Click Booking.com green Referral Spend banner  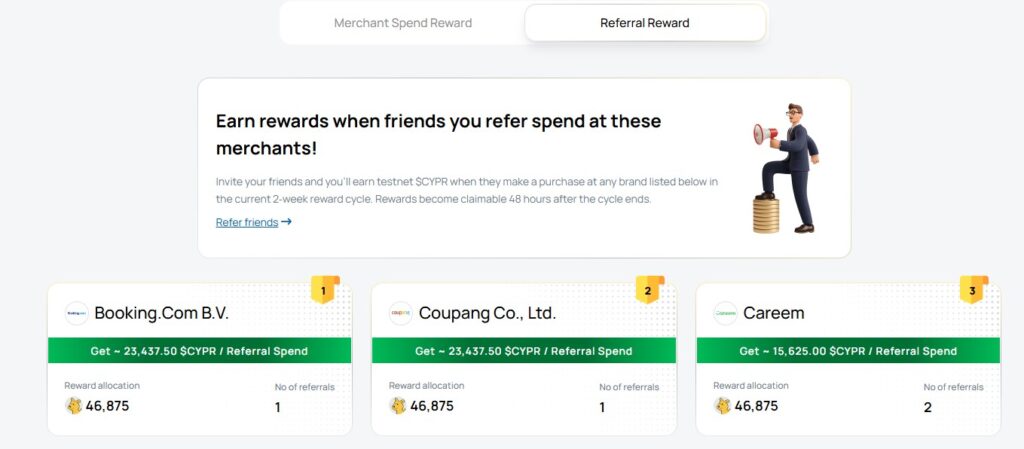199,351
